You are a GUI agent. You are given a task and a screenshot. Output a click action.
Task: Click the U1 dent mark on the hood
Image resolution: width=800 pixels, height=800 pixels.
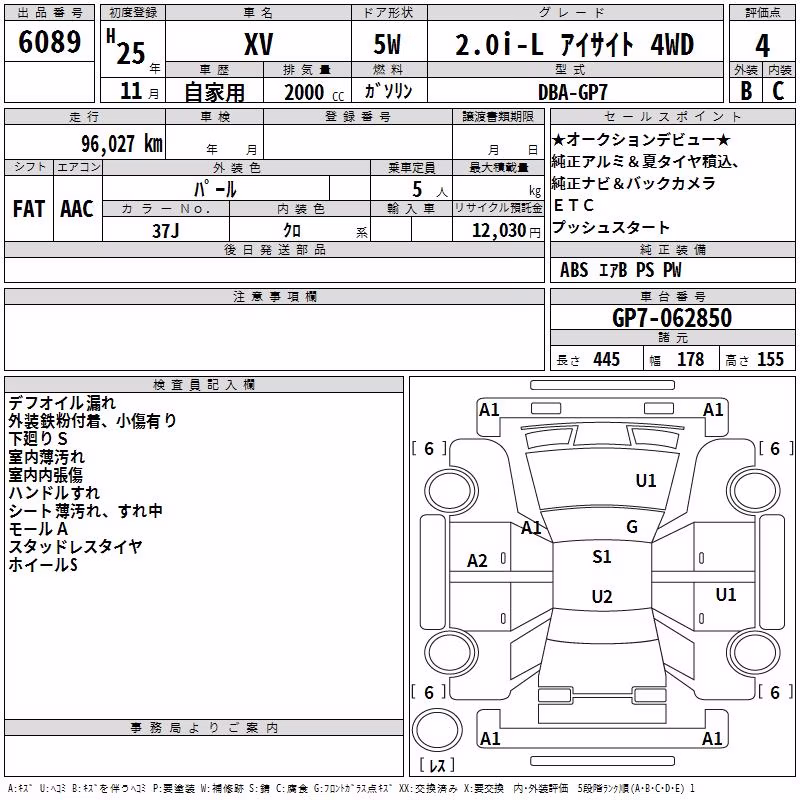(646, 481)
